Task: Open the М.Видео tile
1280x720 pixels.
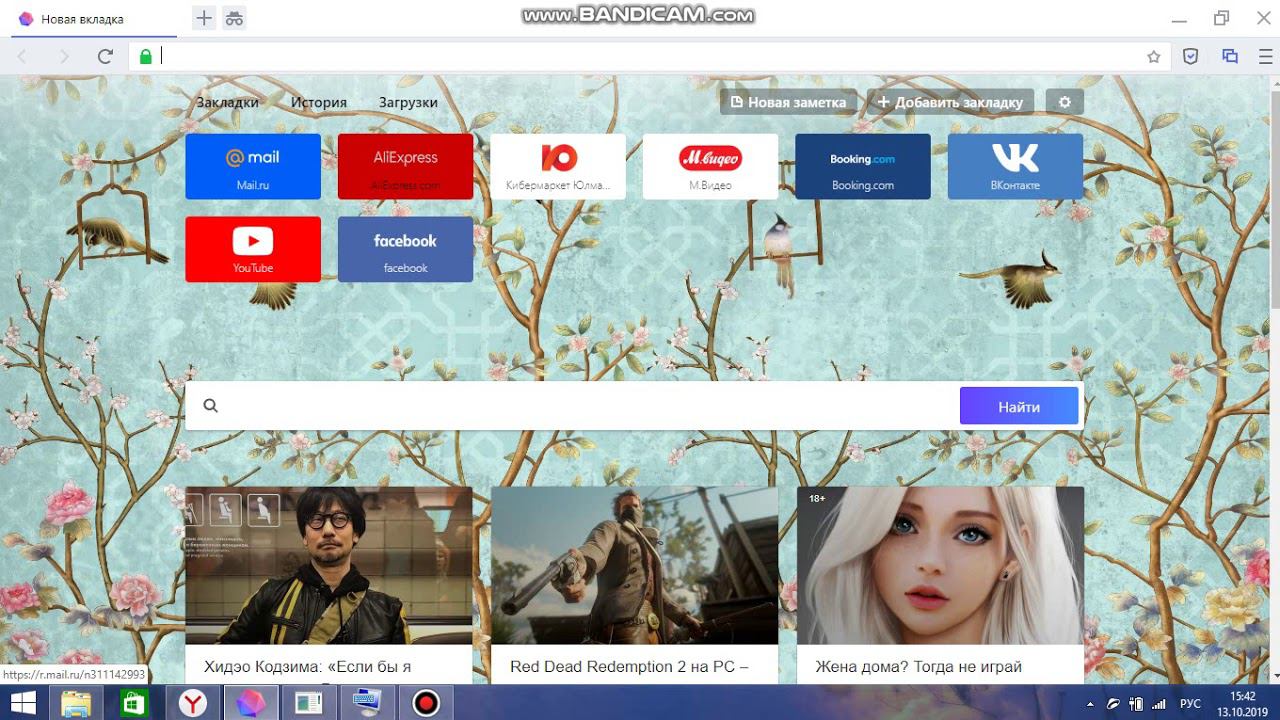Action: (710, 166)
